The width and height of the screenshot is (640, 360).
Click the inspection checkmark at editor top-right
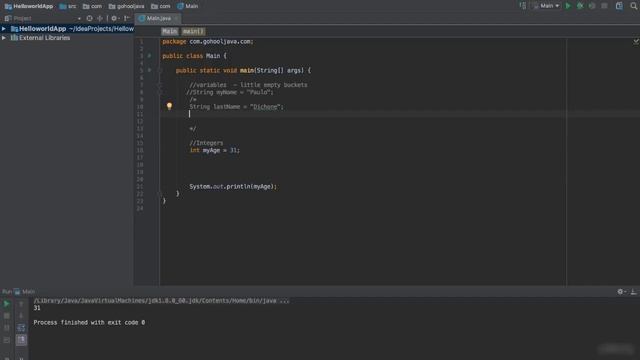[x=636, y=41]
